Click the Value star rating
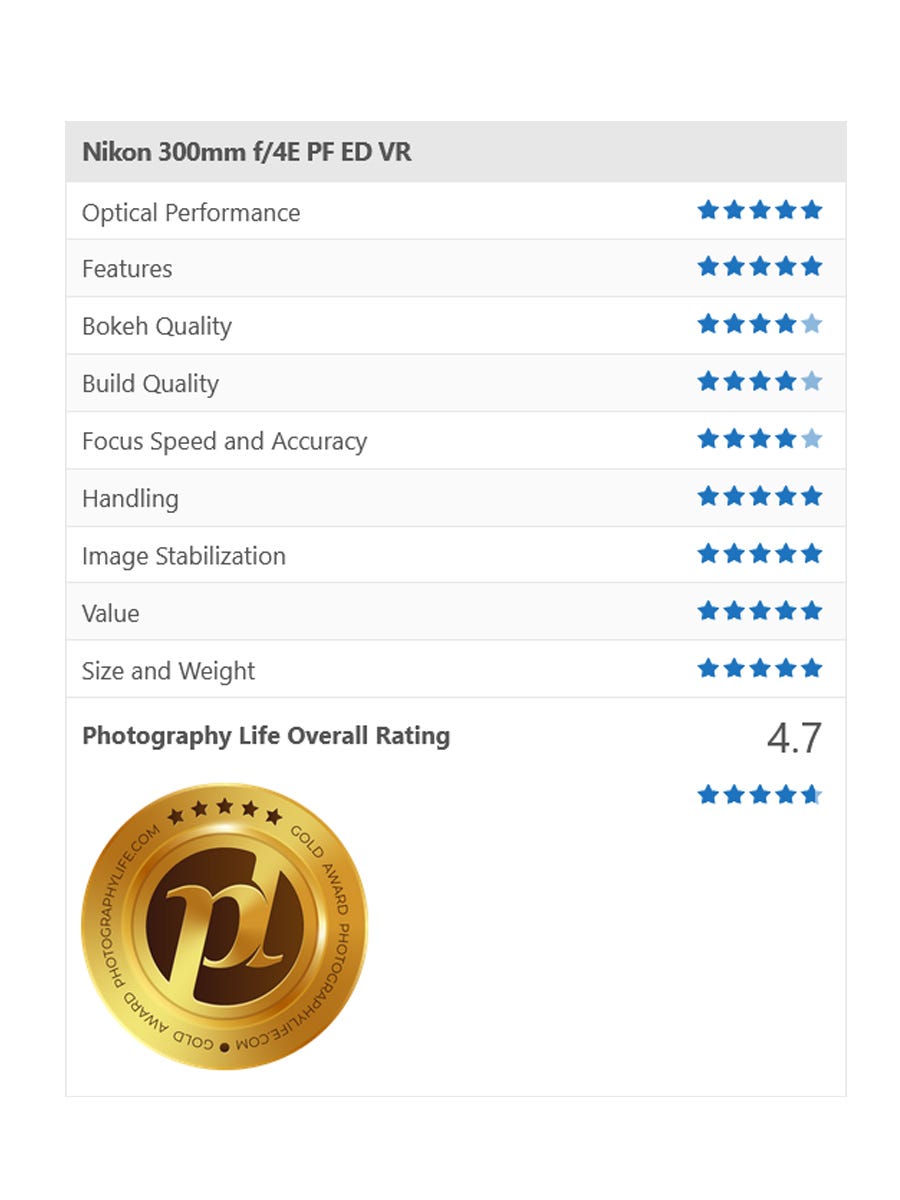The width and height of the screenshot is (900, 1200). pyautogui.click(x=759, y=610)
